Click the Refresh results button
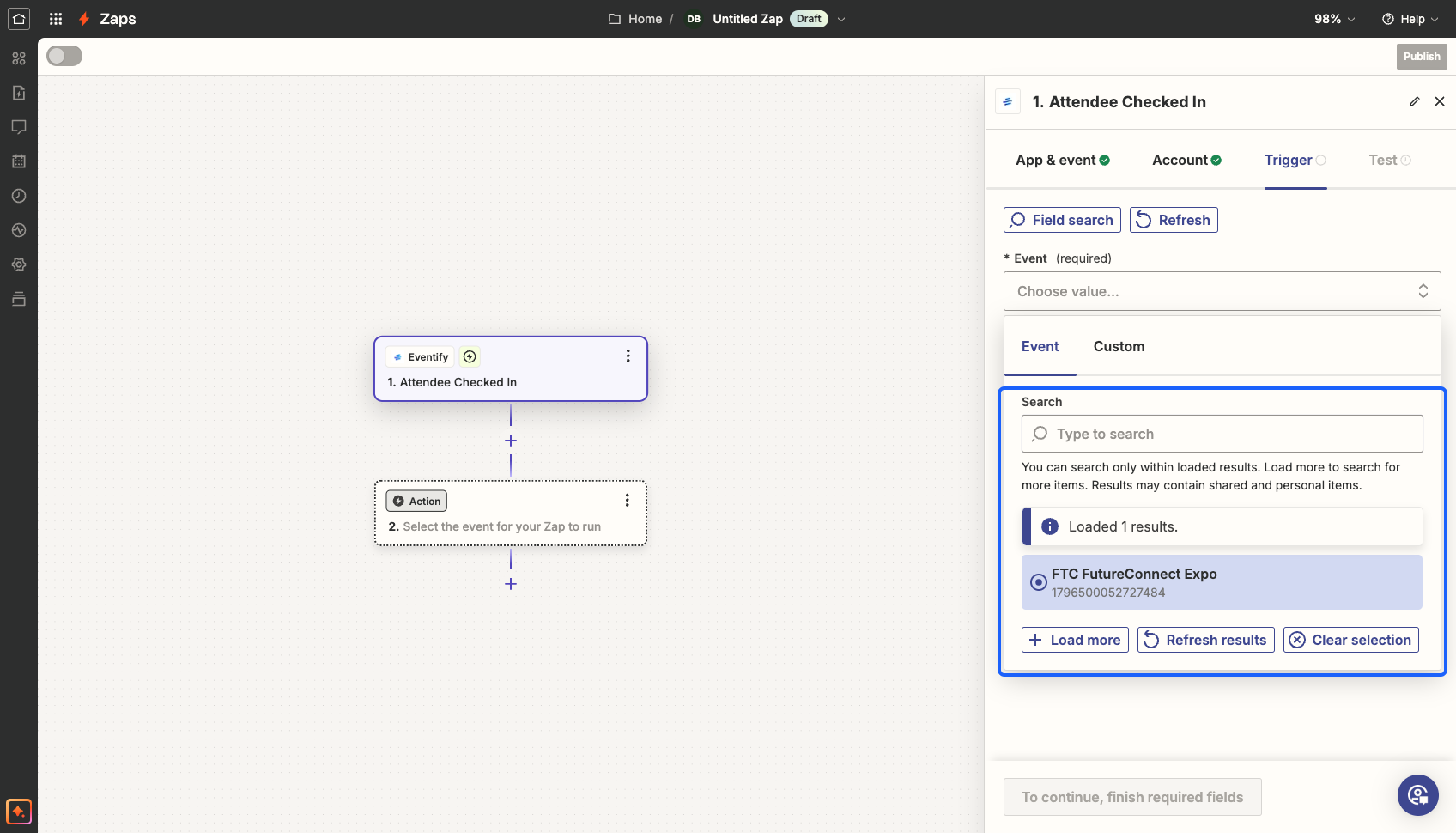This screenshot has height=833, width=1456. pos(1206,640)
